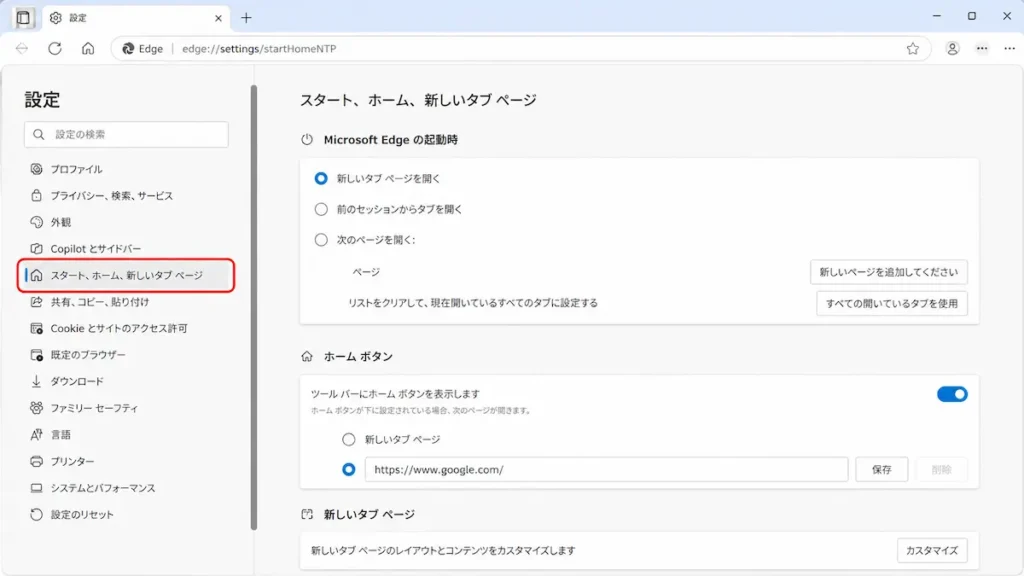Focus the 設定の検索 search box
Image resolution: width=1024 pixels, height=576 pixels.
127,135
